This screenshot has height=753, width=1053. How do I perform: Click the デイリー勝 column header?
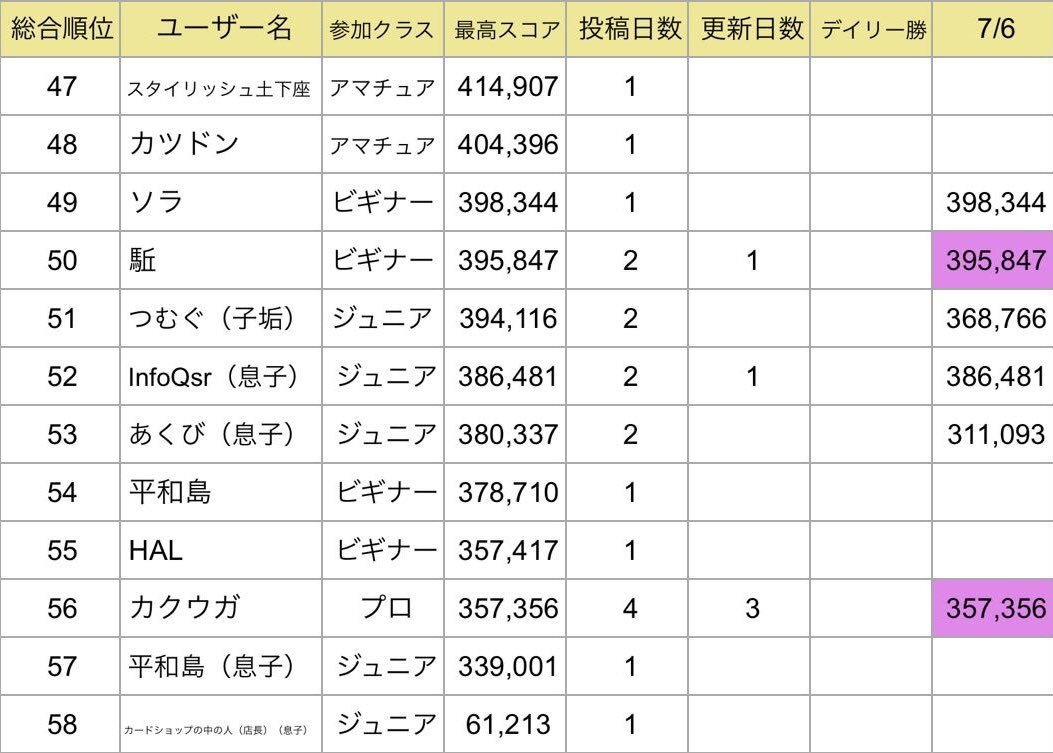872,29
